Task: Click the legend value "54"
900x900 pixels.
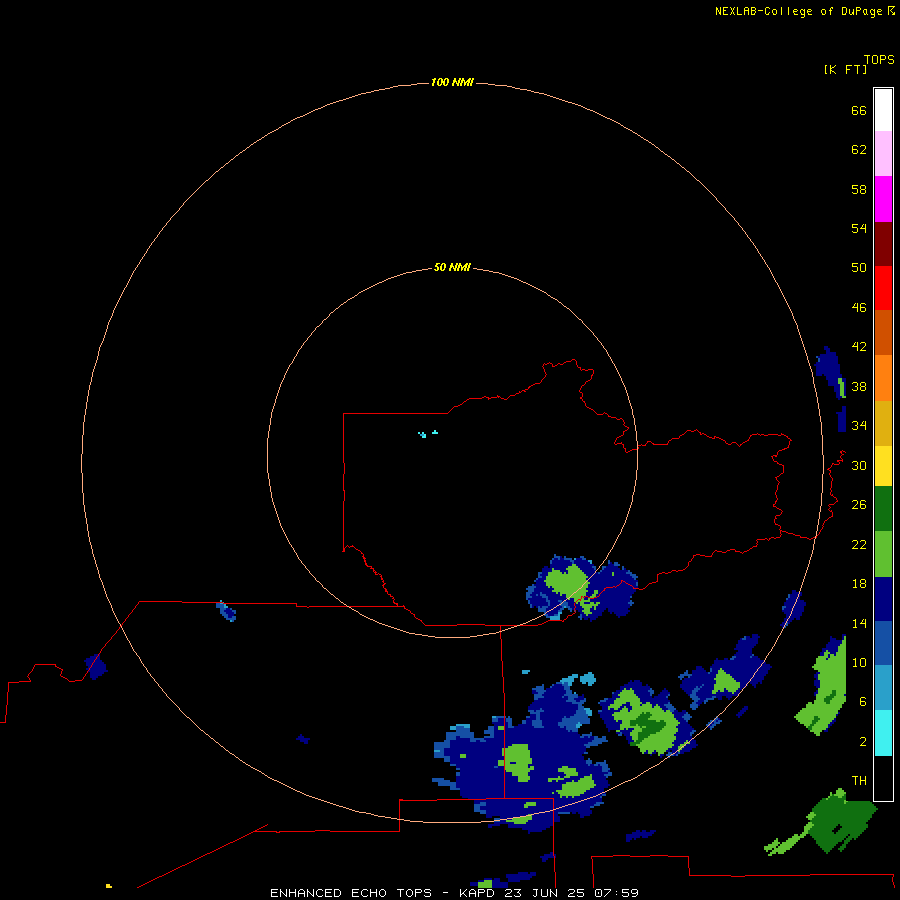Action: click(x=859, y=228)
